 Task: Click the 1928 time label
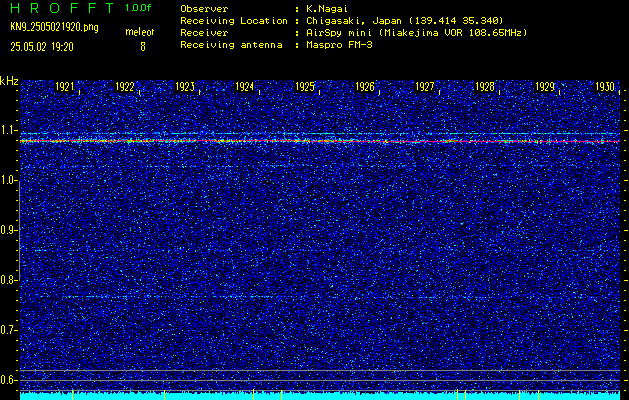coord(485,87)
